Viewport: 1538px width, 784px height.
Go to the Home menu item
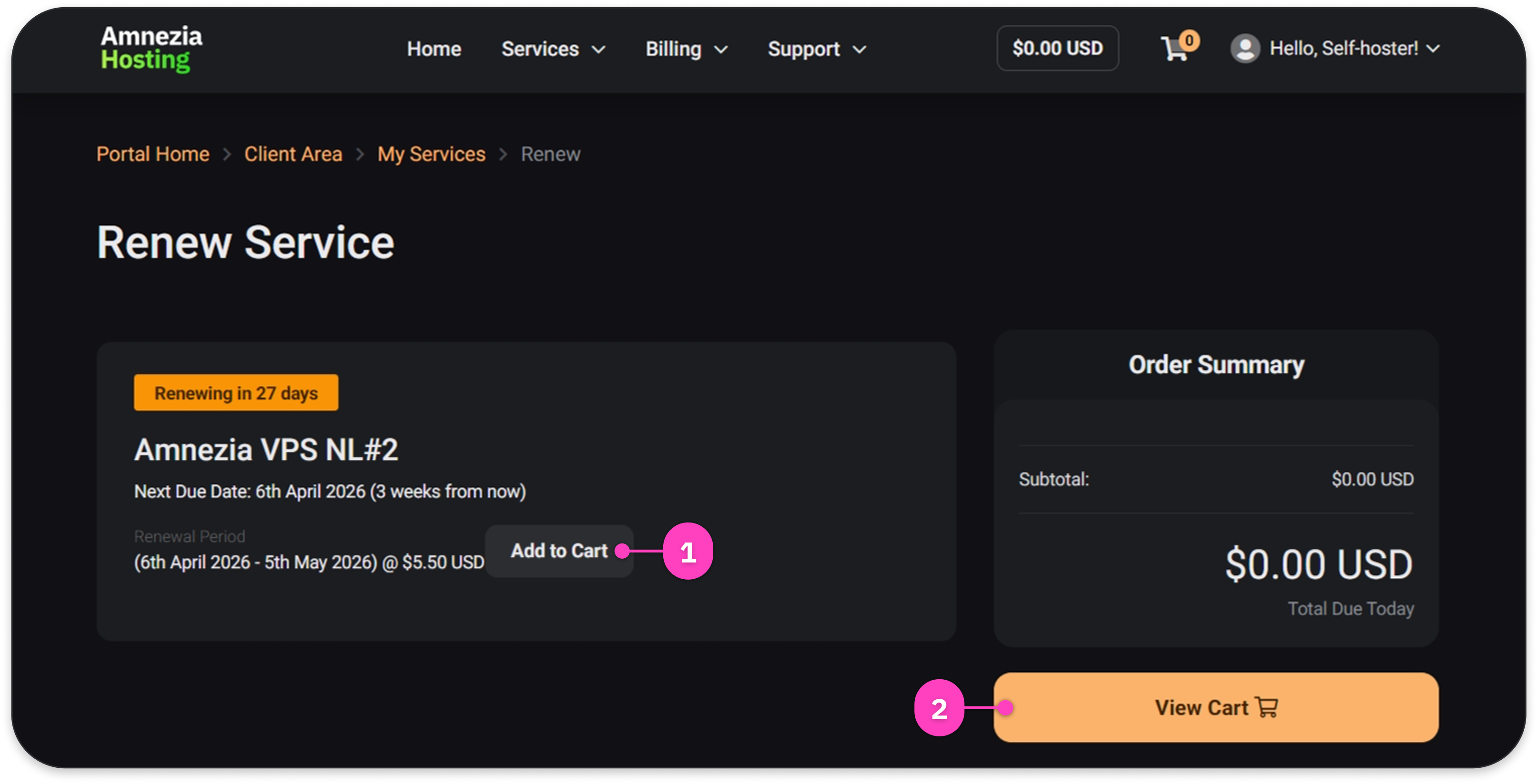(434, 49)
